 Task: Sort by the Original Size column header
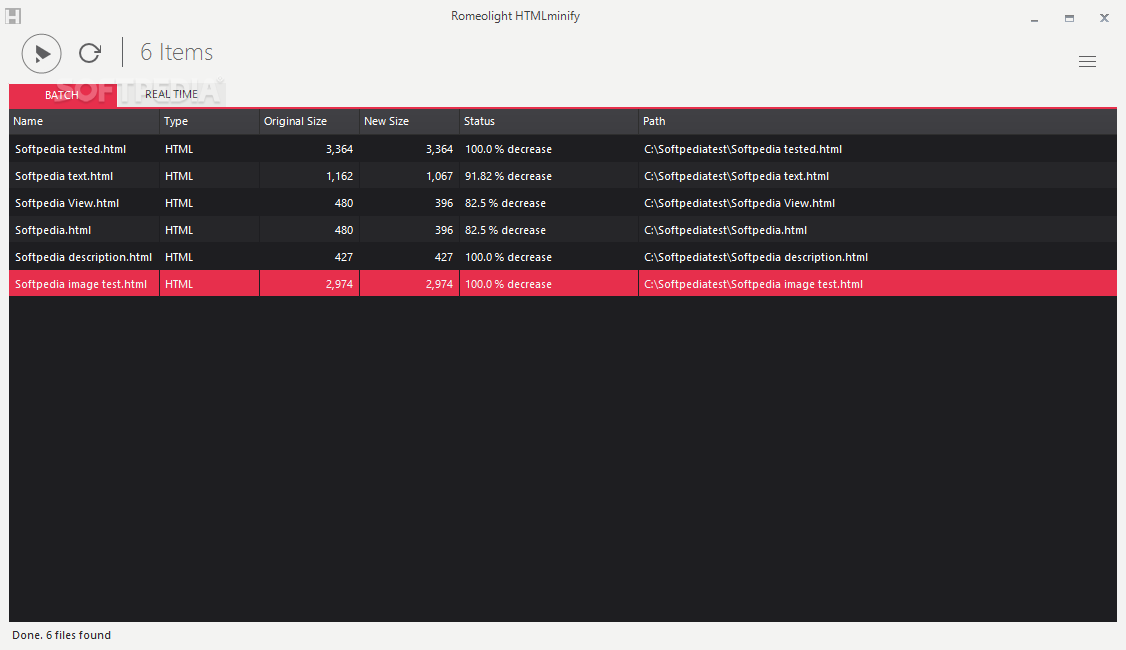point(309,121)
